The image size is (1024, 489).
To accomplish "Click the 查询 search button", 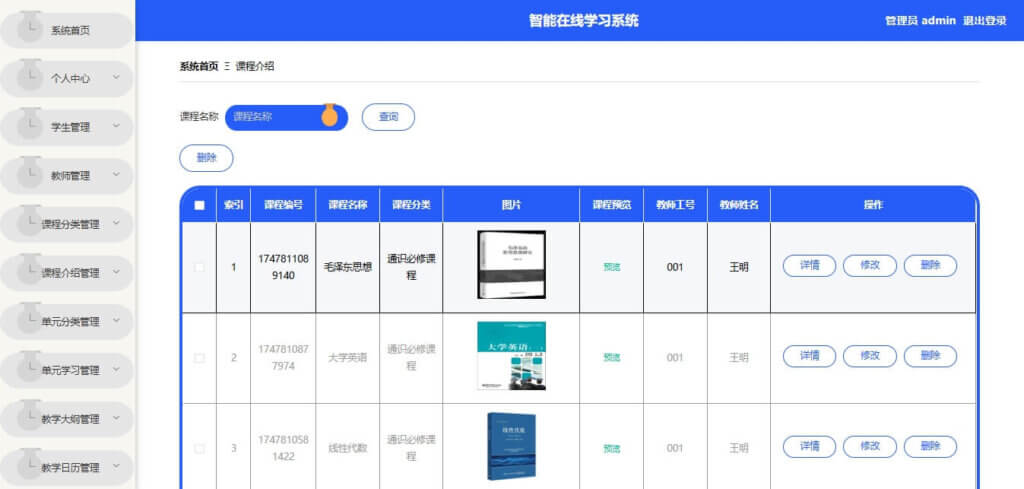I will click(388, 117).
